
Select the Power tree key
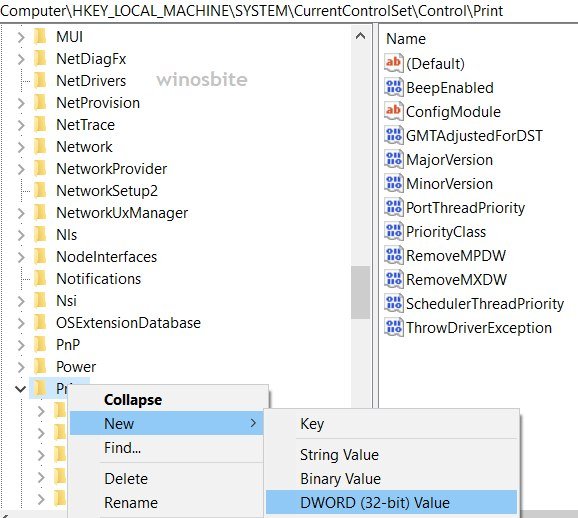point(76,367)
